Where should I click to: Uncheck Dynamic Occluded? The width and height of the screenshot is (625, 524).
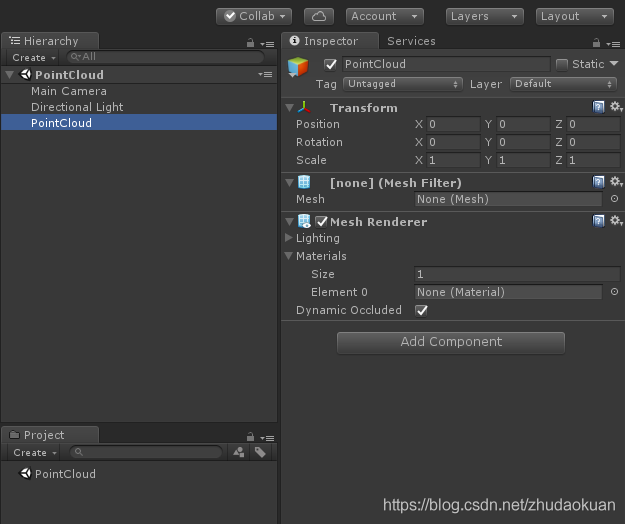[421, 310]
